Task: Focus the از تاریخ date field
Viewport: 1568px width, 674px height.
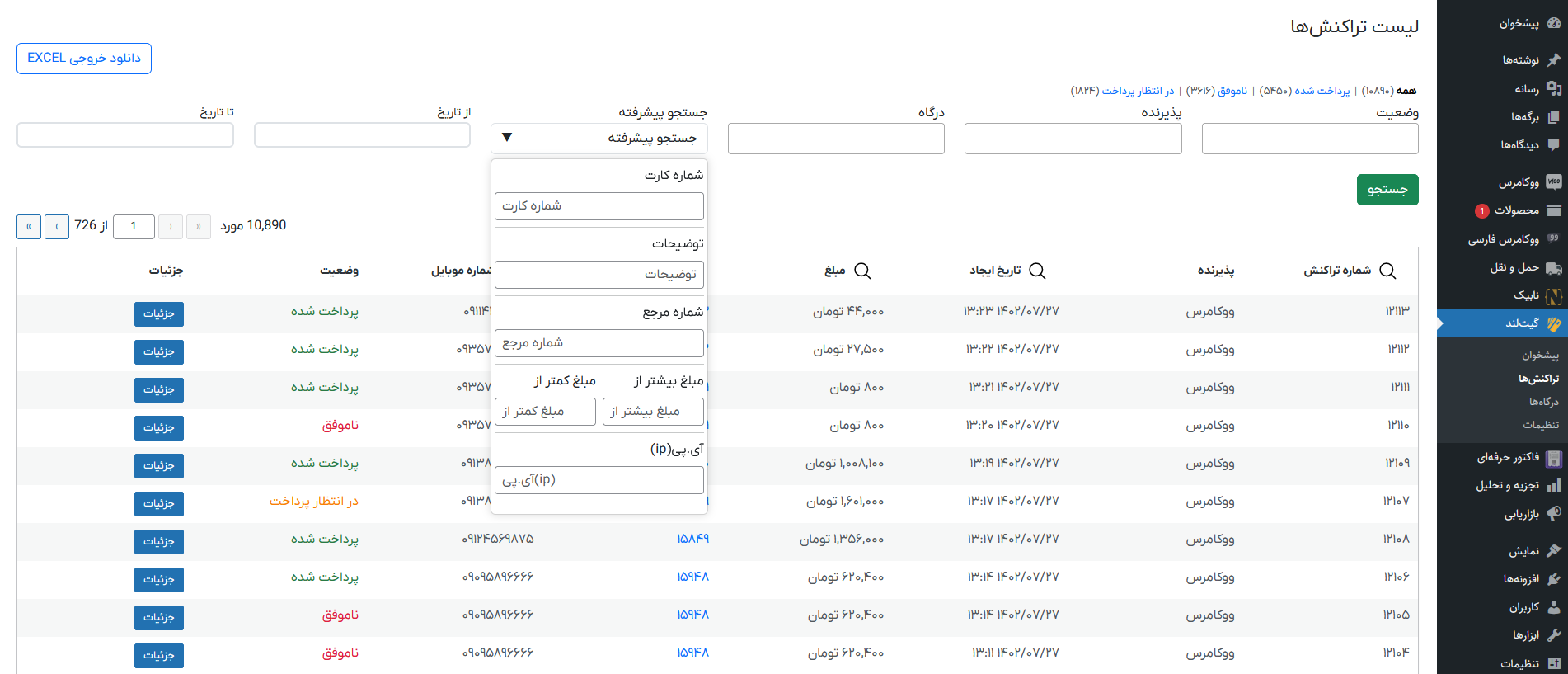Action: (362, 135)
